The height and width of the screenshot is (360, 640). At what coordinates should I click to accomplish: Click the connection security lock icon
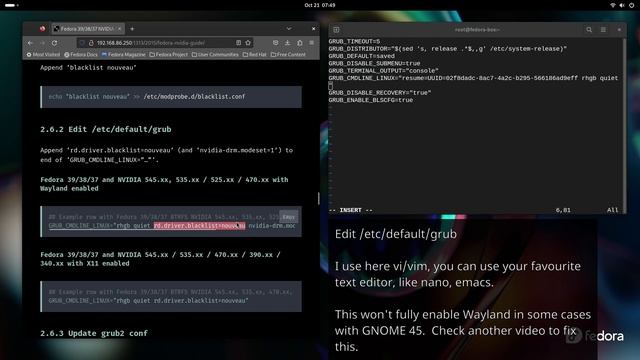(91, 43)
